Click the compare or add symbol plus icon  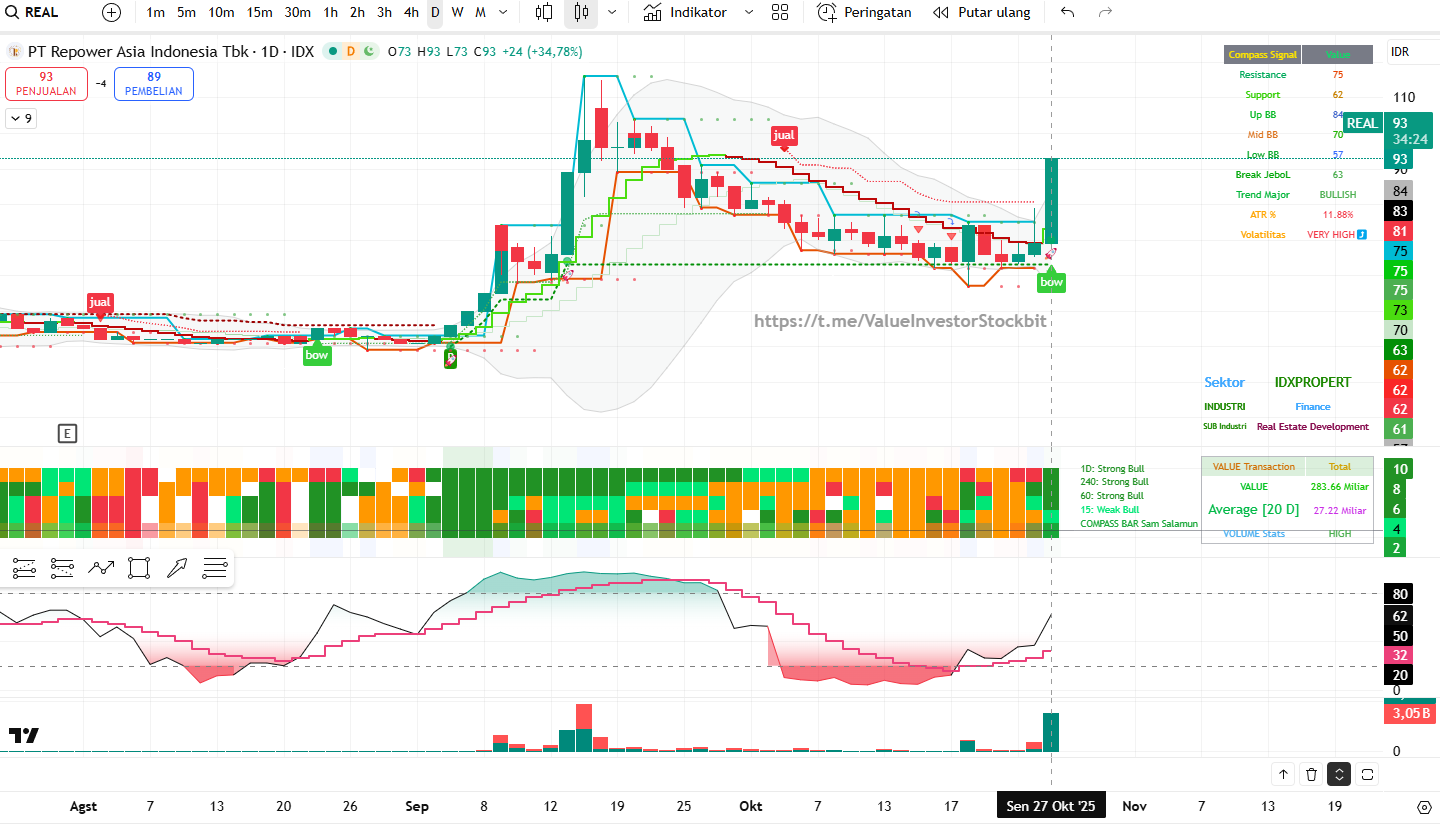coord(111,13)
